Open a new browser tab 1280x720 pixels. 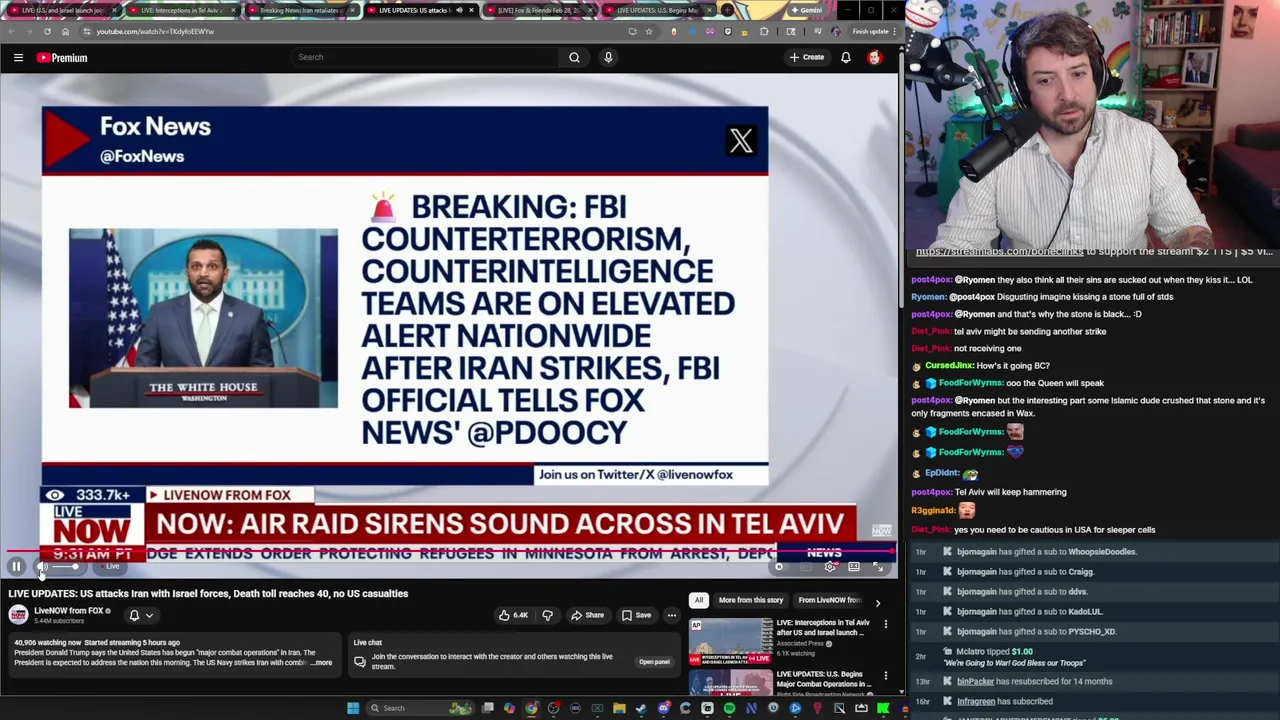729,10
